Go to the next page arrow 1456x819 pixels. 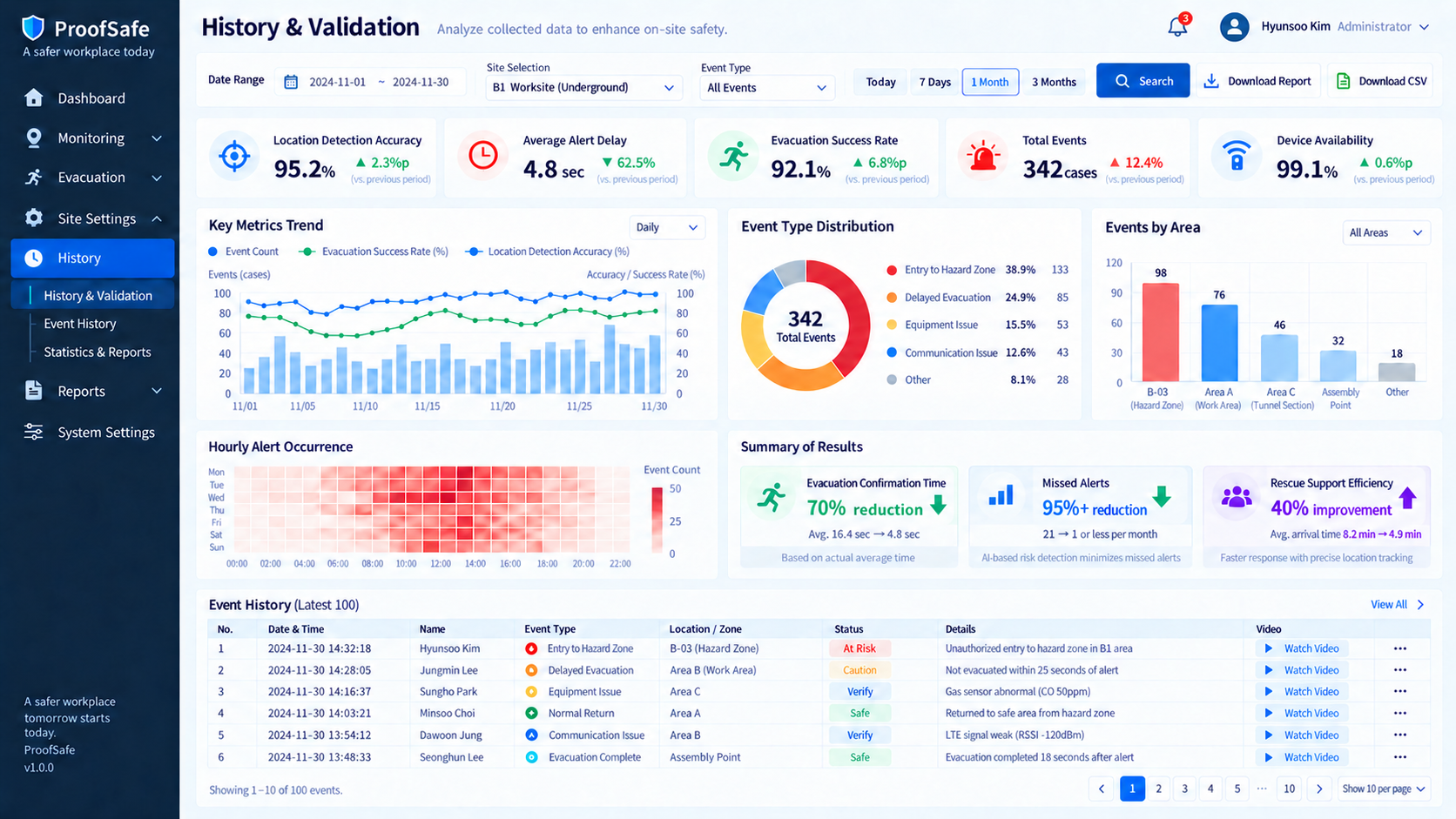1319,789
